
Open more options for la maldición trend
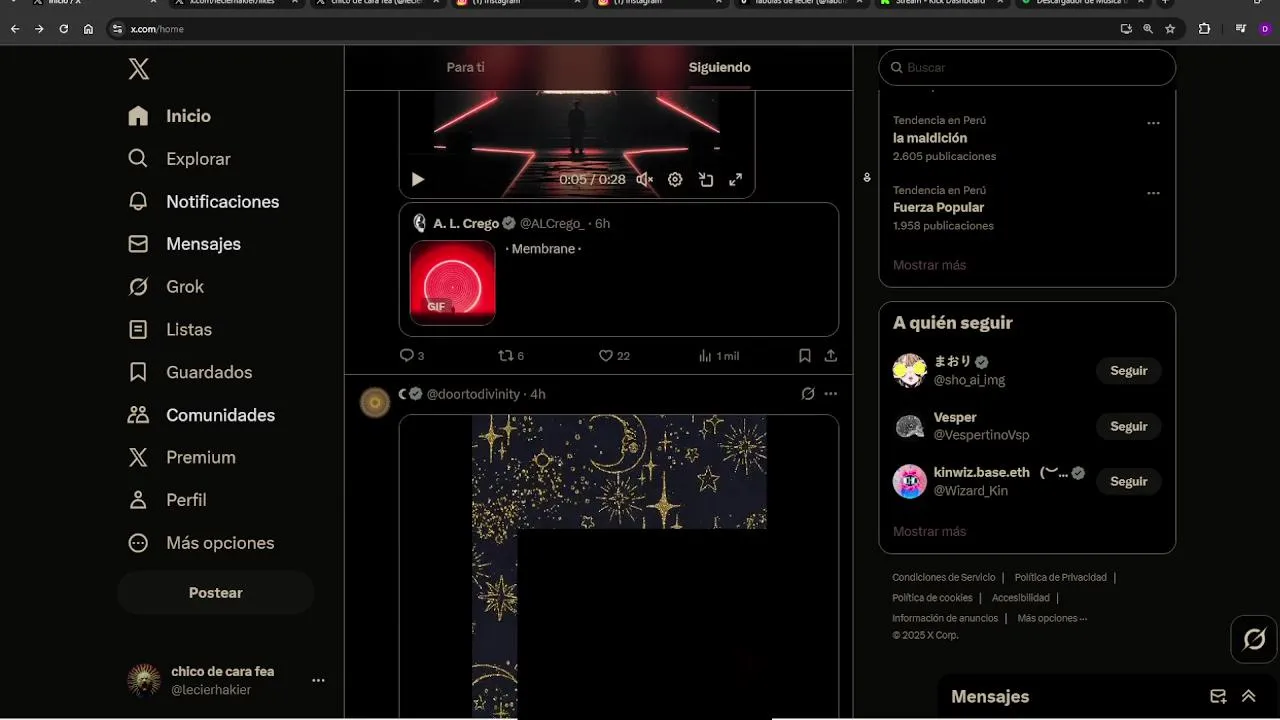pyautogui.click(x=1153, y=123)
